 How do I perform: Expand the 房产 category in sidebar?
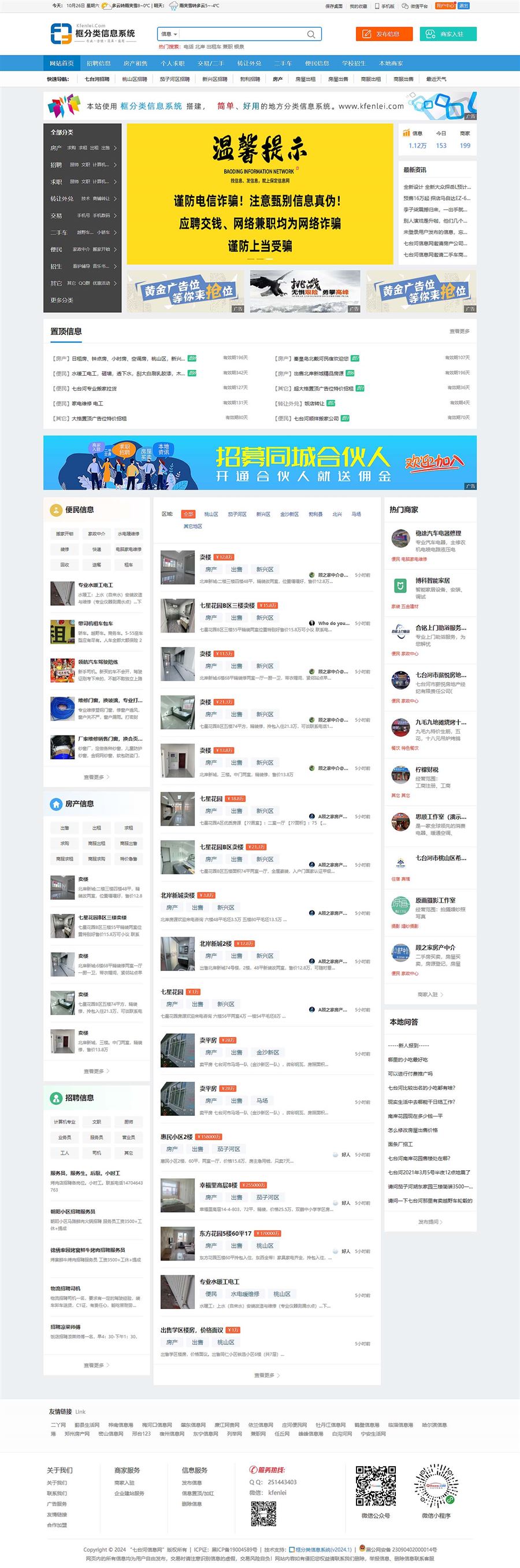click(x=83, y=148)
